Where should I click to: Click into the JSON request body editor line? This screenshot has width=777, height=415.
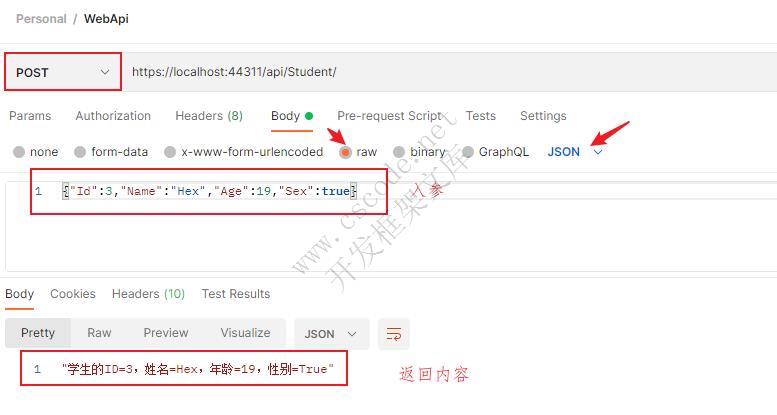click(209, 191)
